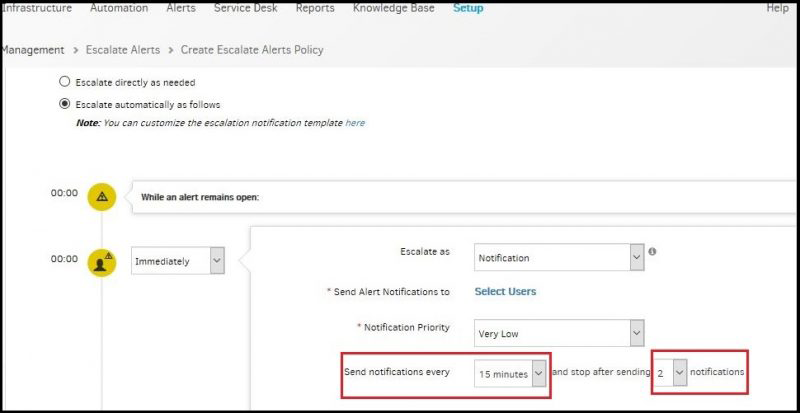The image size is (800, 413).
Task: Click the '* Notification Priority' label
Action: click(404, 327)
